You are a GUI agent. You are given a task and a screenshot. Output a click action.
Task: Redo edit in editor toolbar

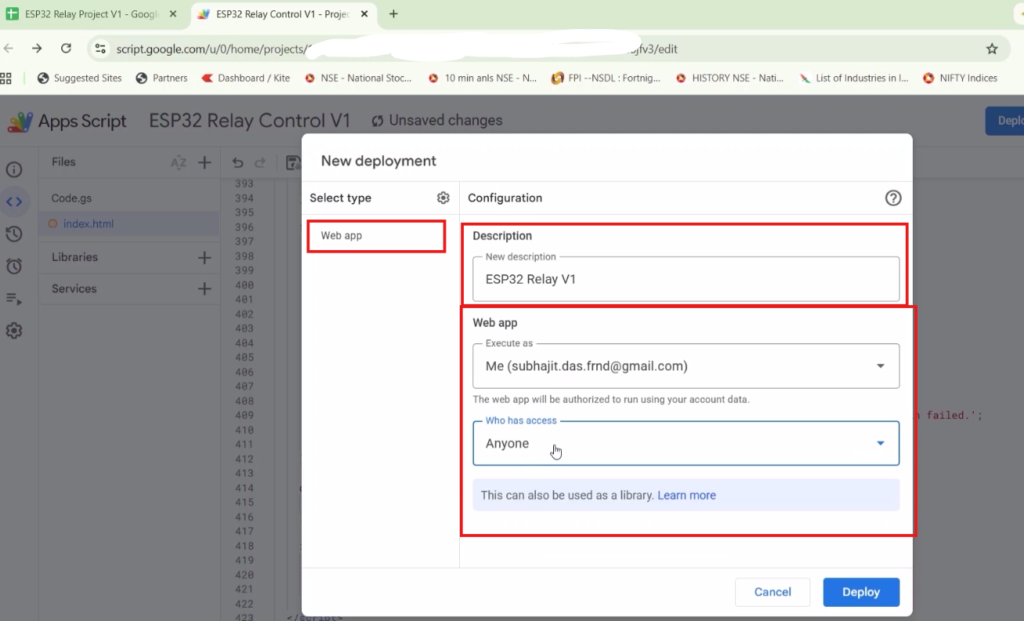(260, 163)
